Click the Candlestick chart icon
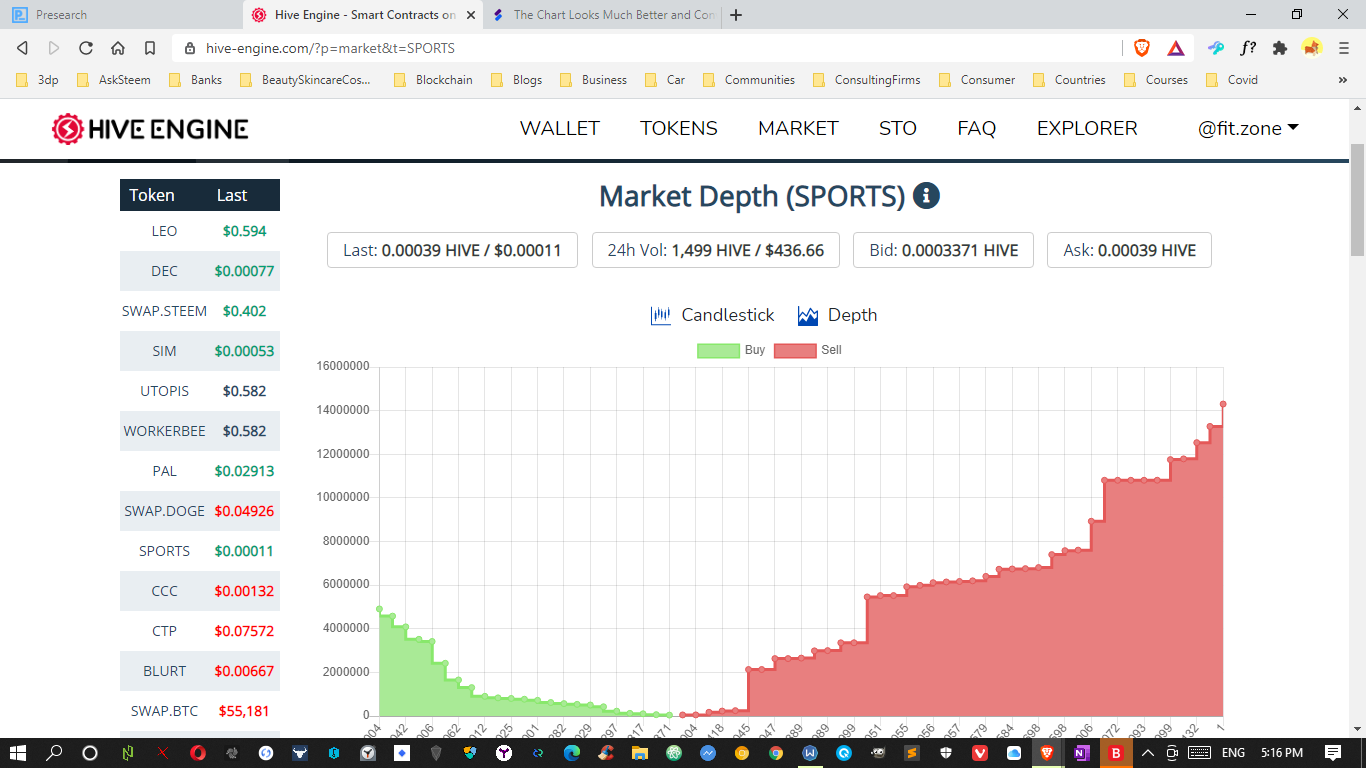The image size is (1366, 768). [x=660, y=316]
